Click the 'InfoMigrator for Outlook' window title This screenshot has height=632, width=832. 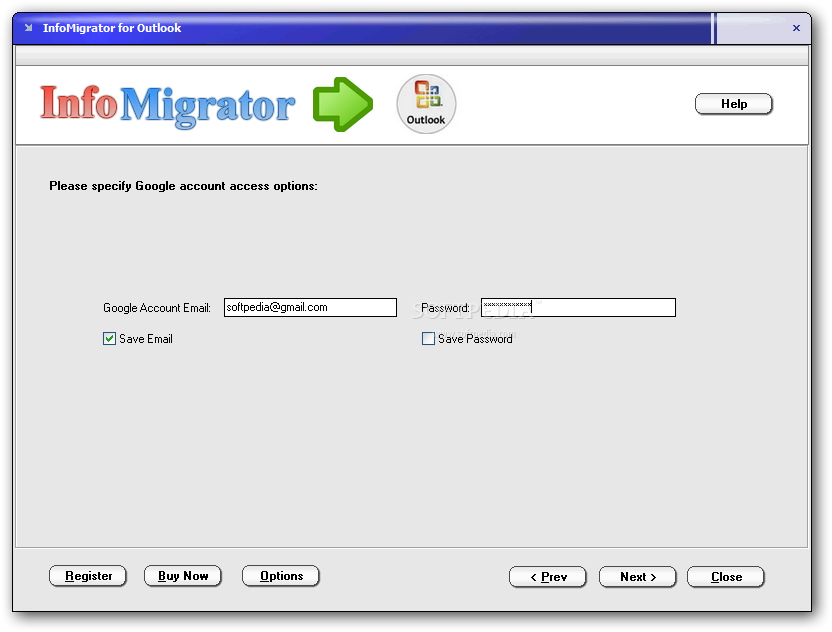tap(112, 28)
